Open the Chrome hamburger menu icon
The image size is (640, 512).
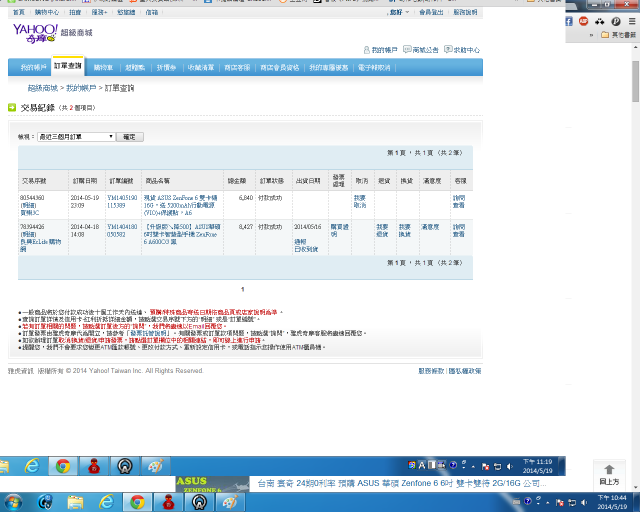[632, 21]
